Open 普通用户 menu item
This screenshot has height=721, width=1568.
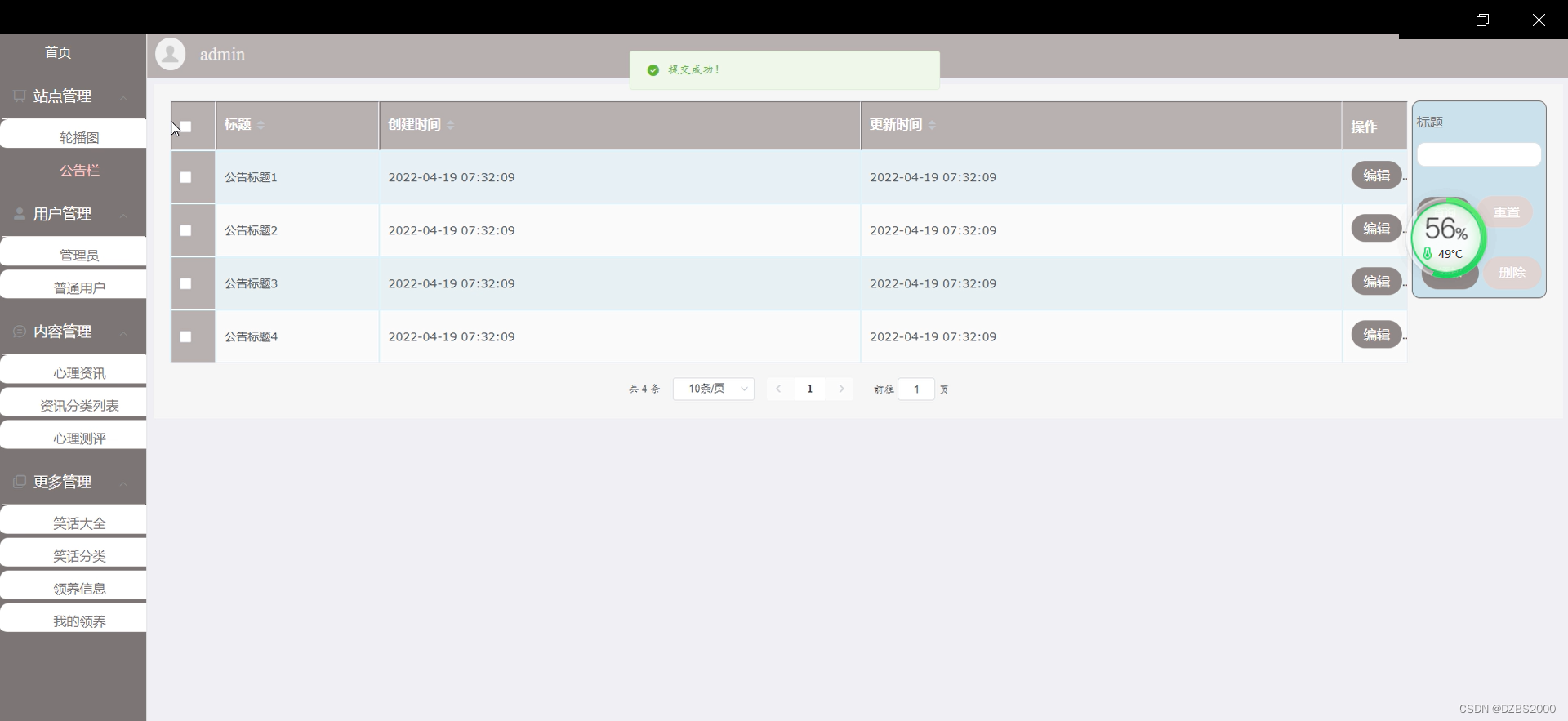click(73, 285)
